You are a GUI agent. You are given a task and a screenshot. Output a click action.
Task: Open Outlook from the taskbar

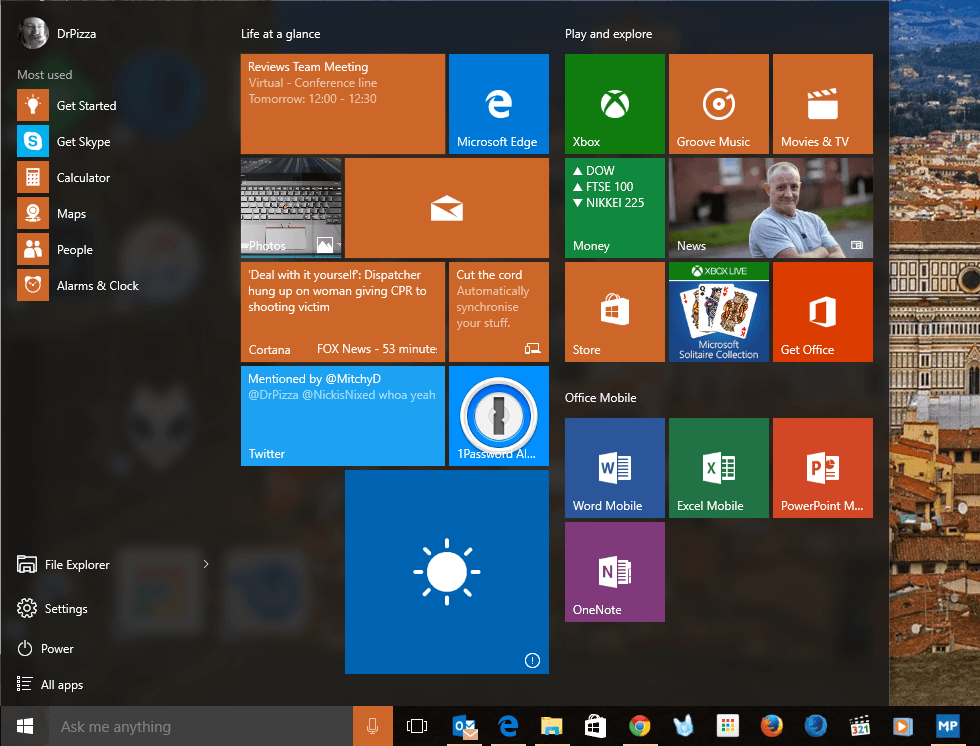[x=465, y=726]
